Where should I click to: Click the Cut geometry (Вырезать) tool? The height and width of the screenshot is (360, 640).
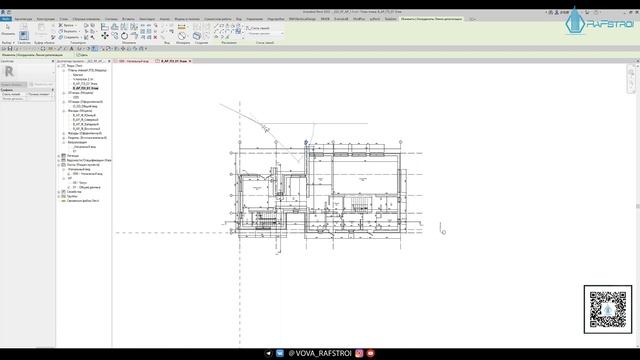pos(69,31)
